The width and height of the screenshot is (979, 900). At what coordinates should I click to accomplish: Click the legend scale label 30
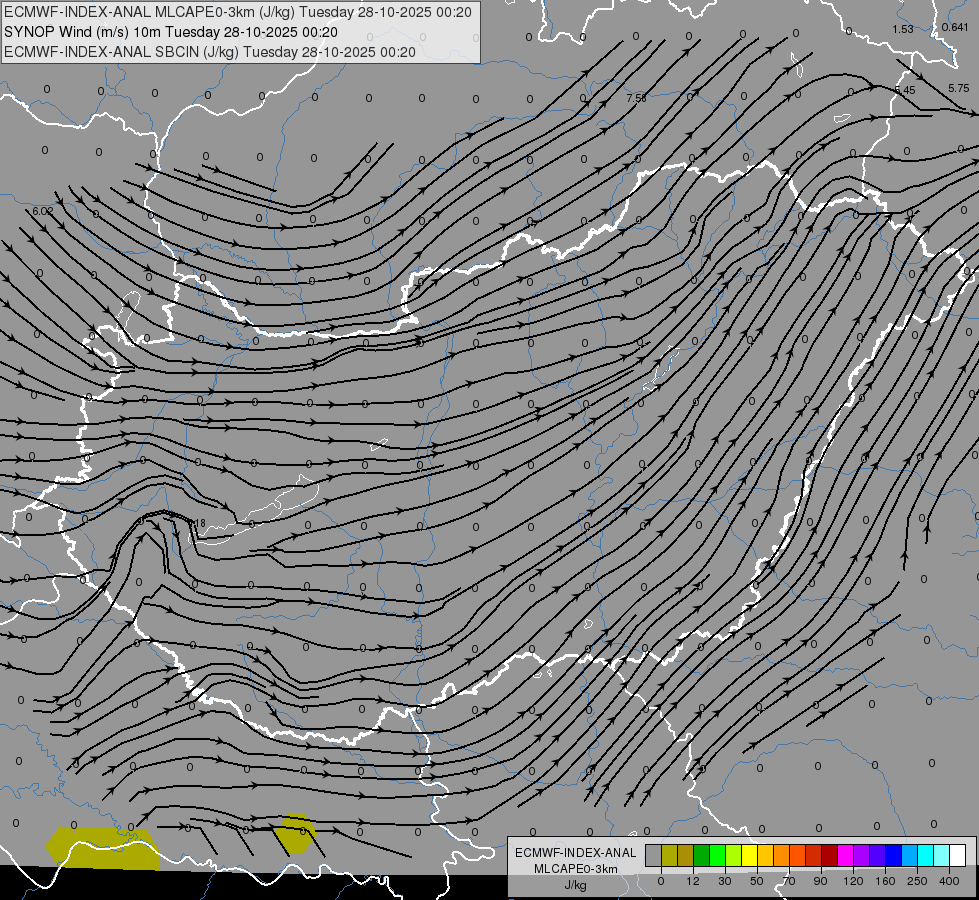point(724,881)
